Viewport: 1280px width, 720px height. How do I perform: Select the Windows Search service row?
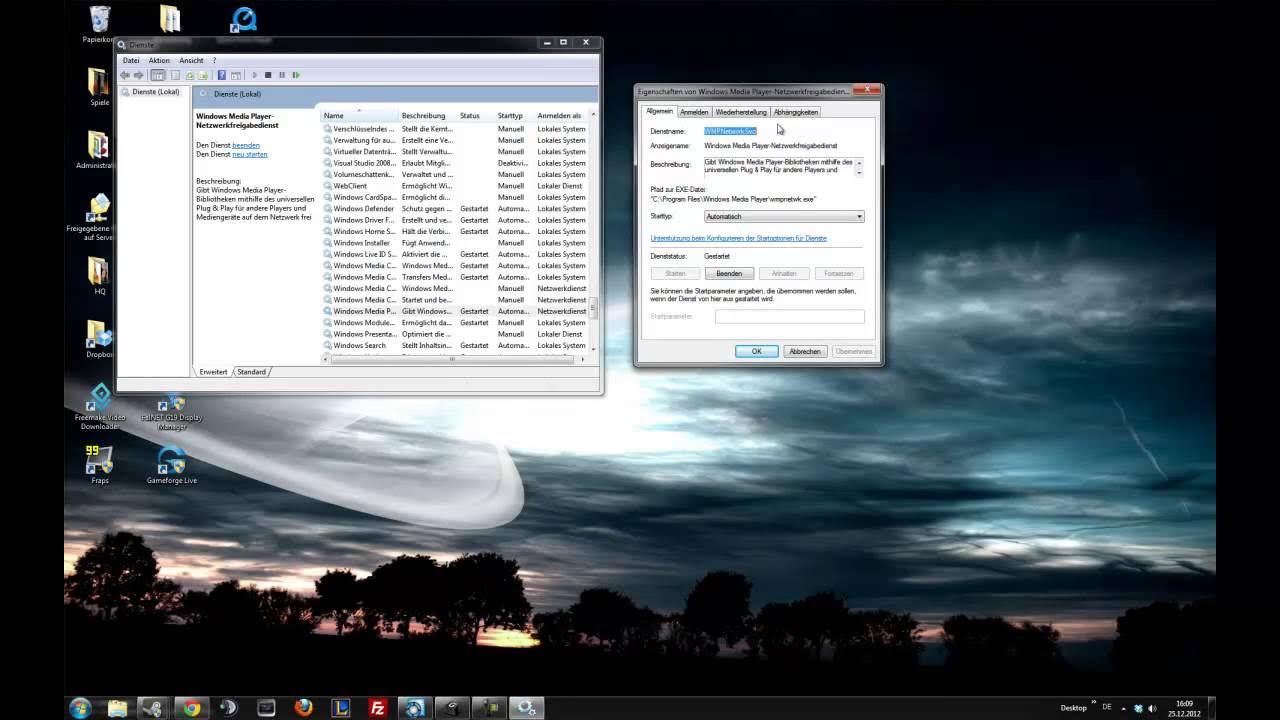(455, 345)
